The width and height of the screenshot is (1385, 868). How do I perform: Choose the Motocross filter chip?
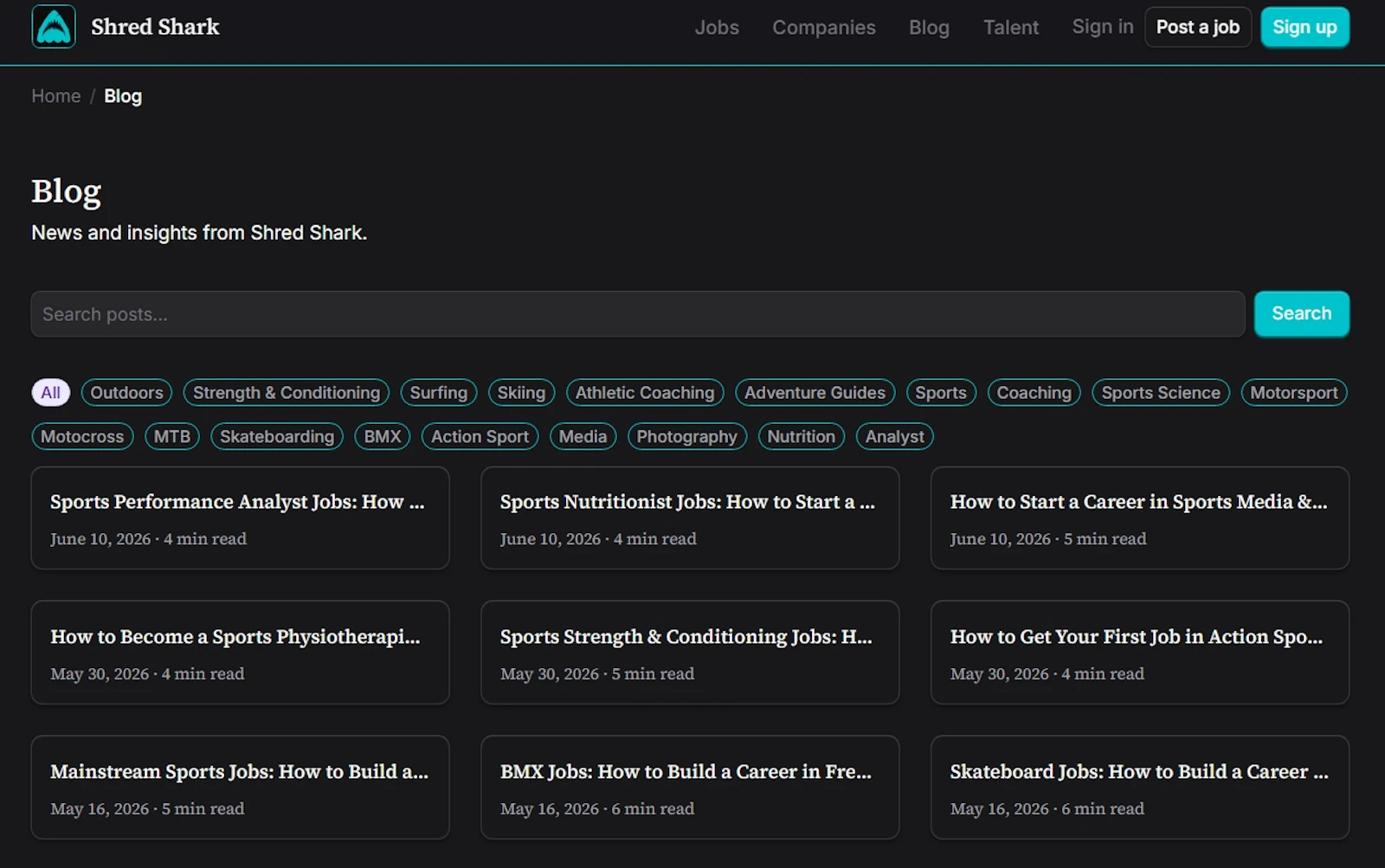pos(82,437)
